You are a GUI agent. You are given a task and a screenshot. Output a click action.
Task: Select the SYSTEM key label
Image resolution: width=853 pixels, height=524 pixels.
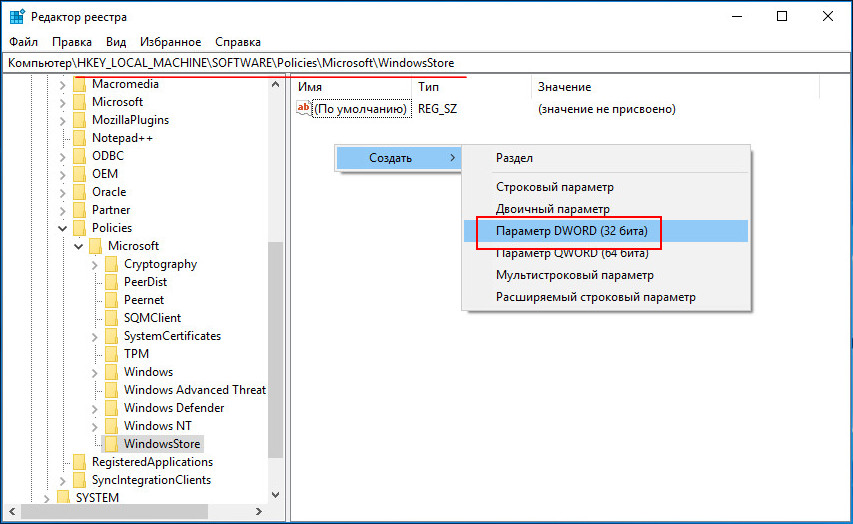pyautogui.click(x=97, y=498)
